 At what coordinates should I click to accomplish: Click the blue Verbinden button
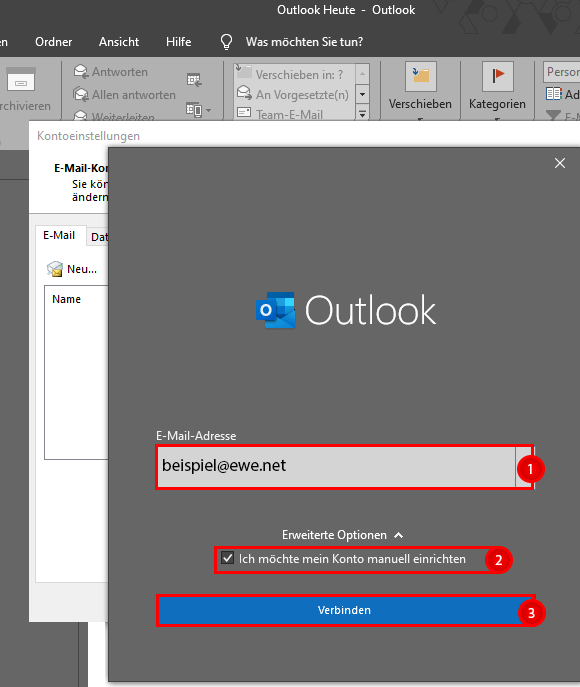tap(344, 610)
